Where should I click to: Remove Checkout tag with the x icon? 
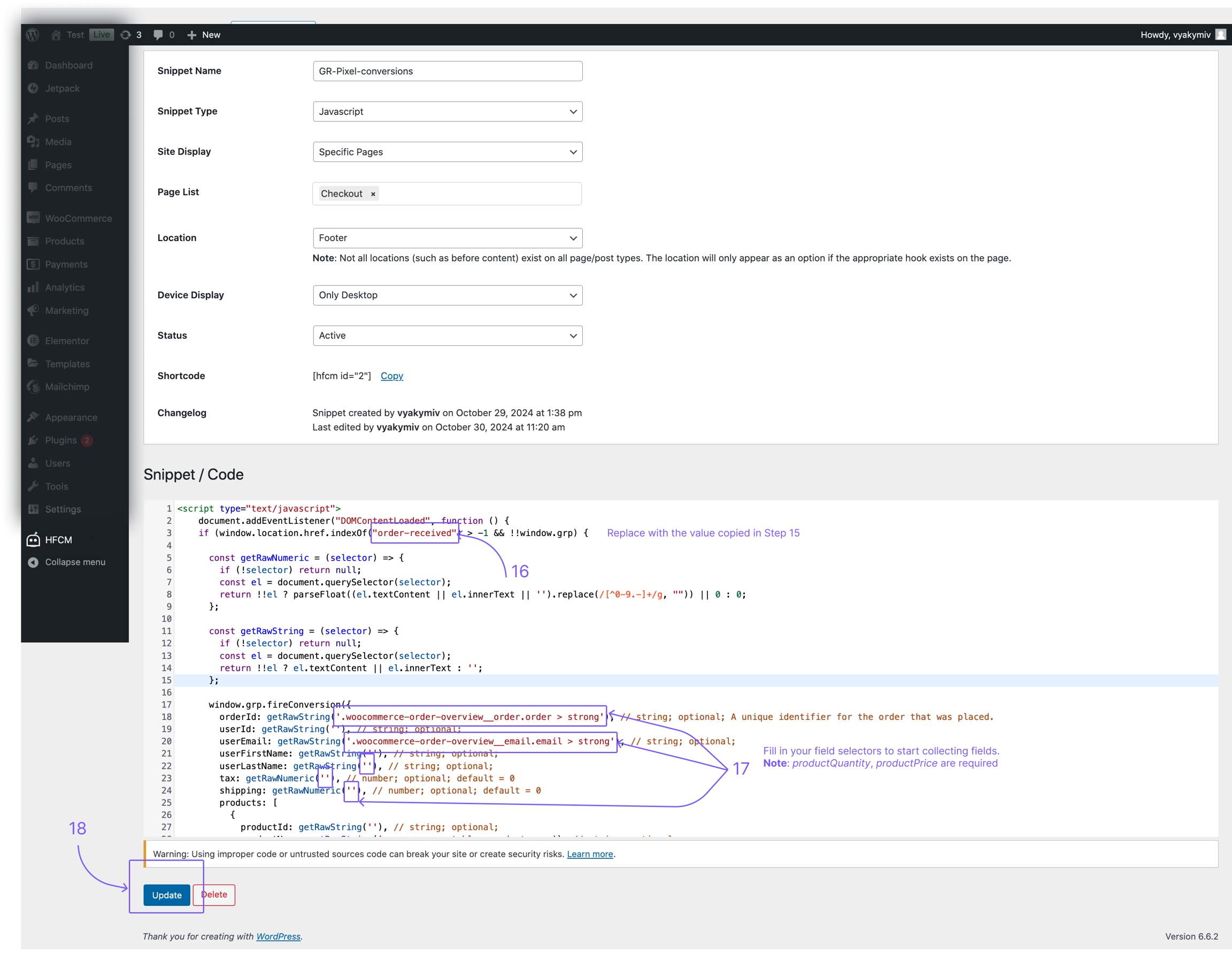[x=373, y=194]
